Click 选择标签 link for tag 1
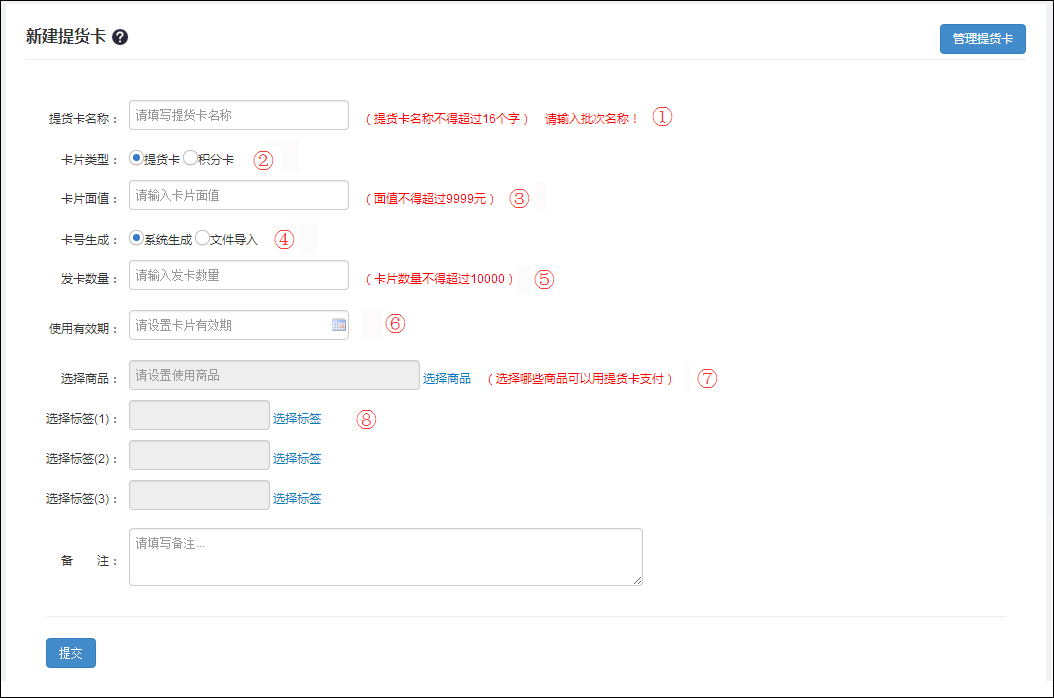 coord(297,419)
